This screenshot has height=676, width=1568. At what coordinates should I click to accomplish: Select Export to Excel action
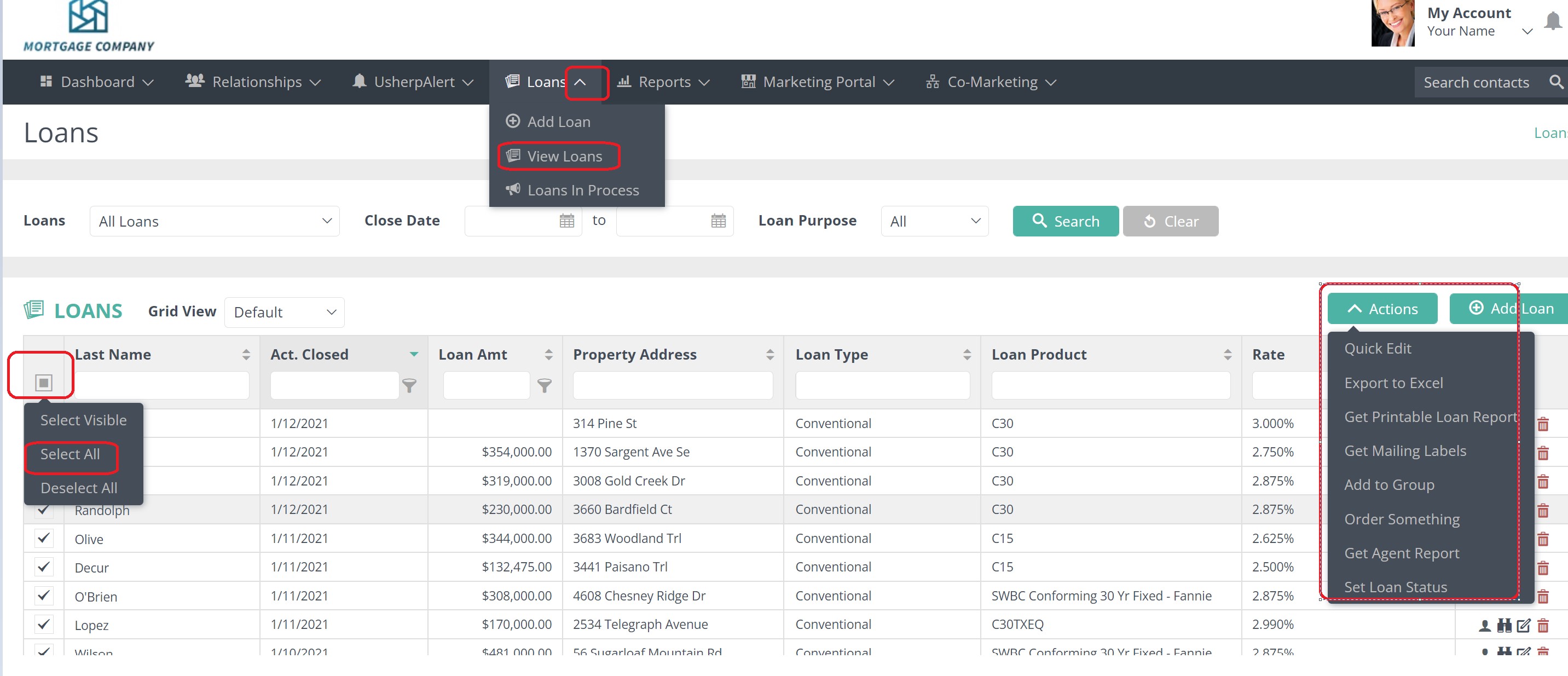[1393, 383]
